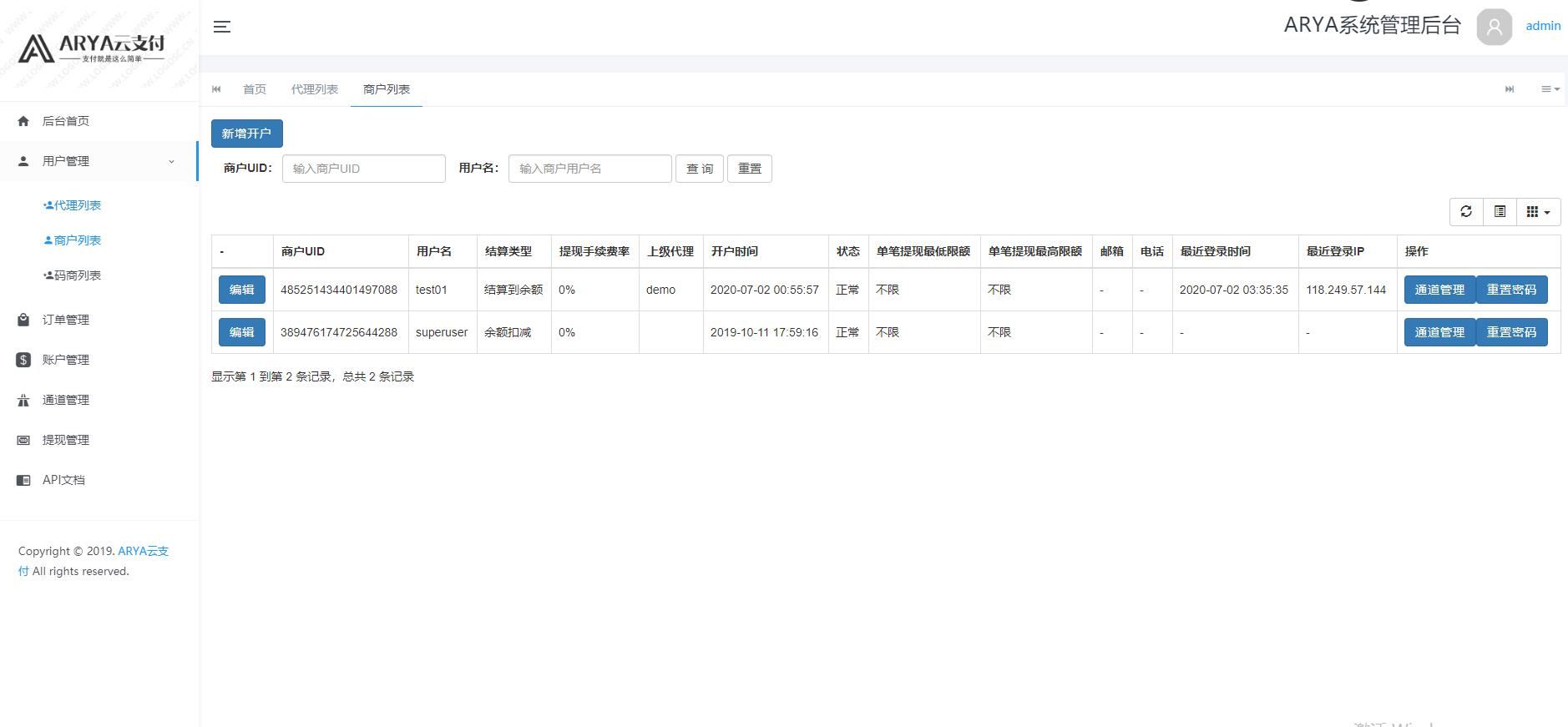Viewport: 1568px width, 727px height.
Task: Open 账户管理 in the sidebar
Action: (x=99, y=360)
